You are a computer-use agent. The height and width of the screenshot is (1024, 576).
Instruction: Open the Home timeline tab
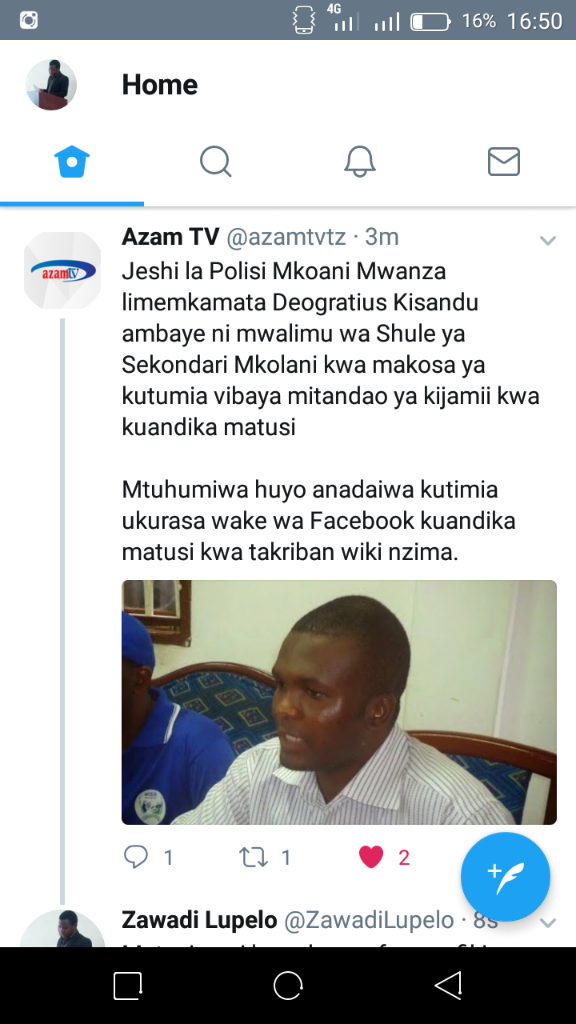pyautogui.click(x=72, y=162)
